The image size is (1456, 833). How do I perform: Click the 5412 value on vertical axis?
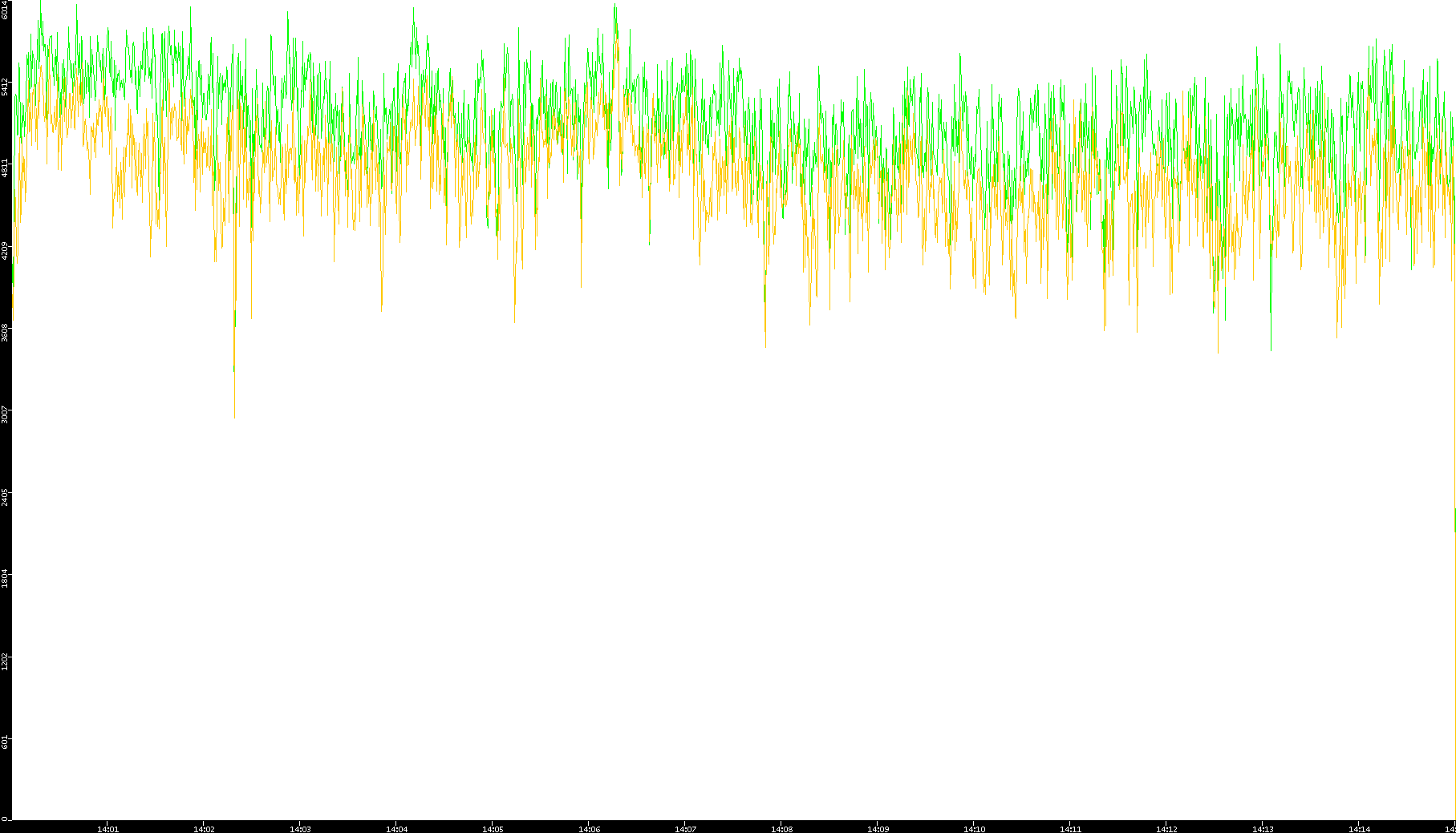coord(6,87)
